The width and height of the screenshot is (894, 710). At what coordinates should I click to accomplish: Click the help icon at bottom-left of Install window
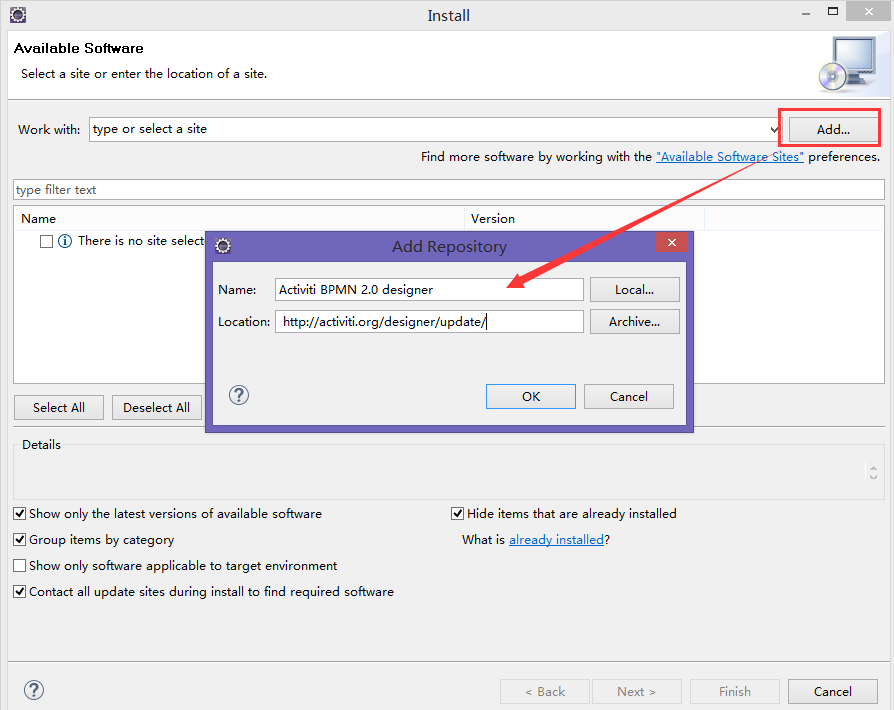(x=34, y=690)
